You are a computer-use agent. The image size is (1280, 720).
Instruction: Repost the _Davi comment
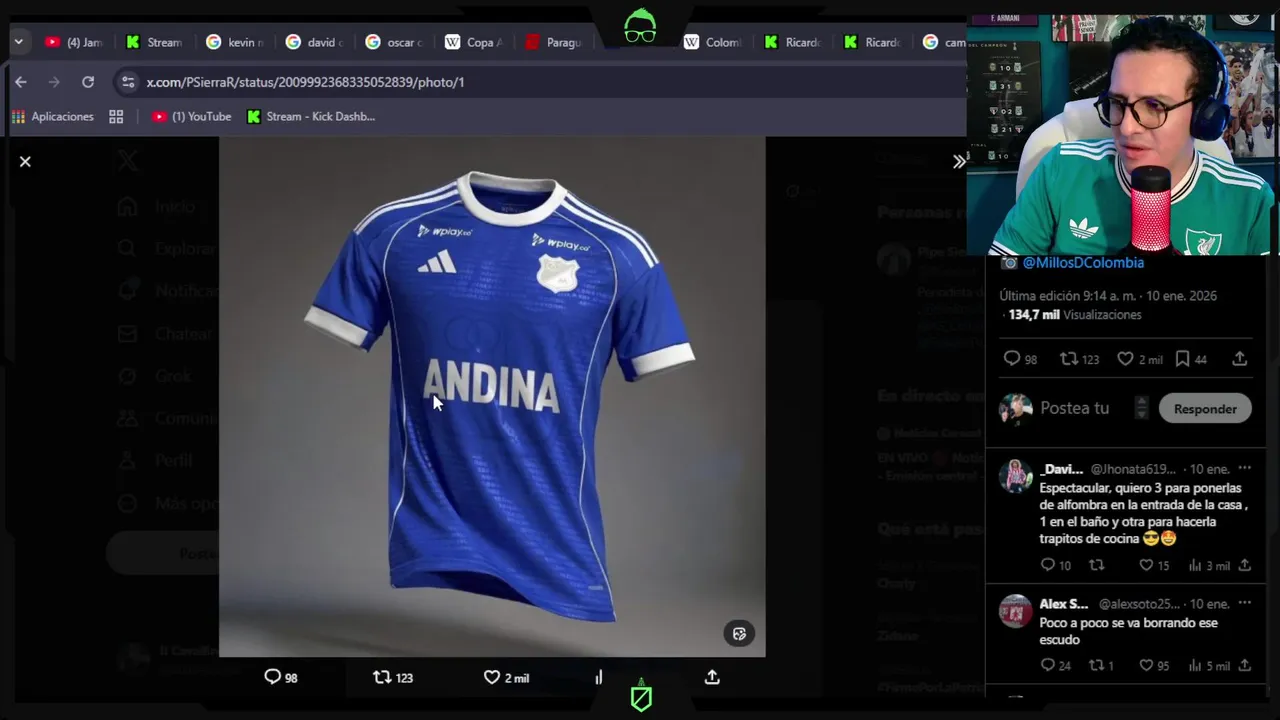pyautogui.click(x=1096, y=565)
